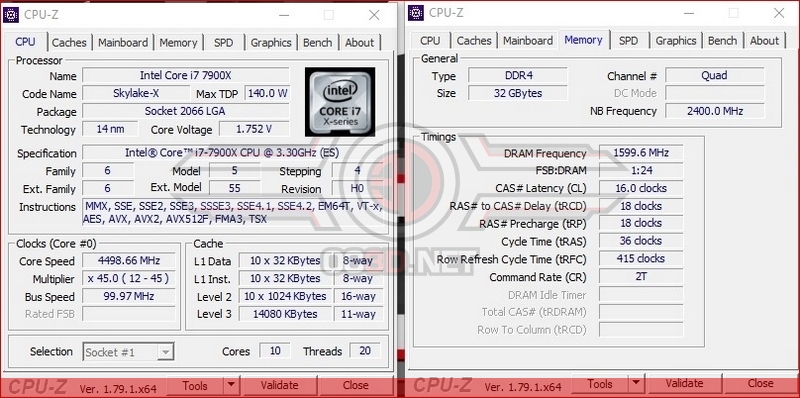Click the Name field Intel Core i7 7900X

186,76
